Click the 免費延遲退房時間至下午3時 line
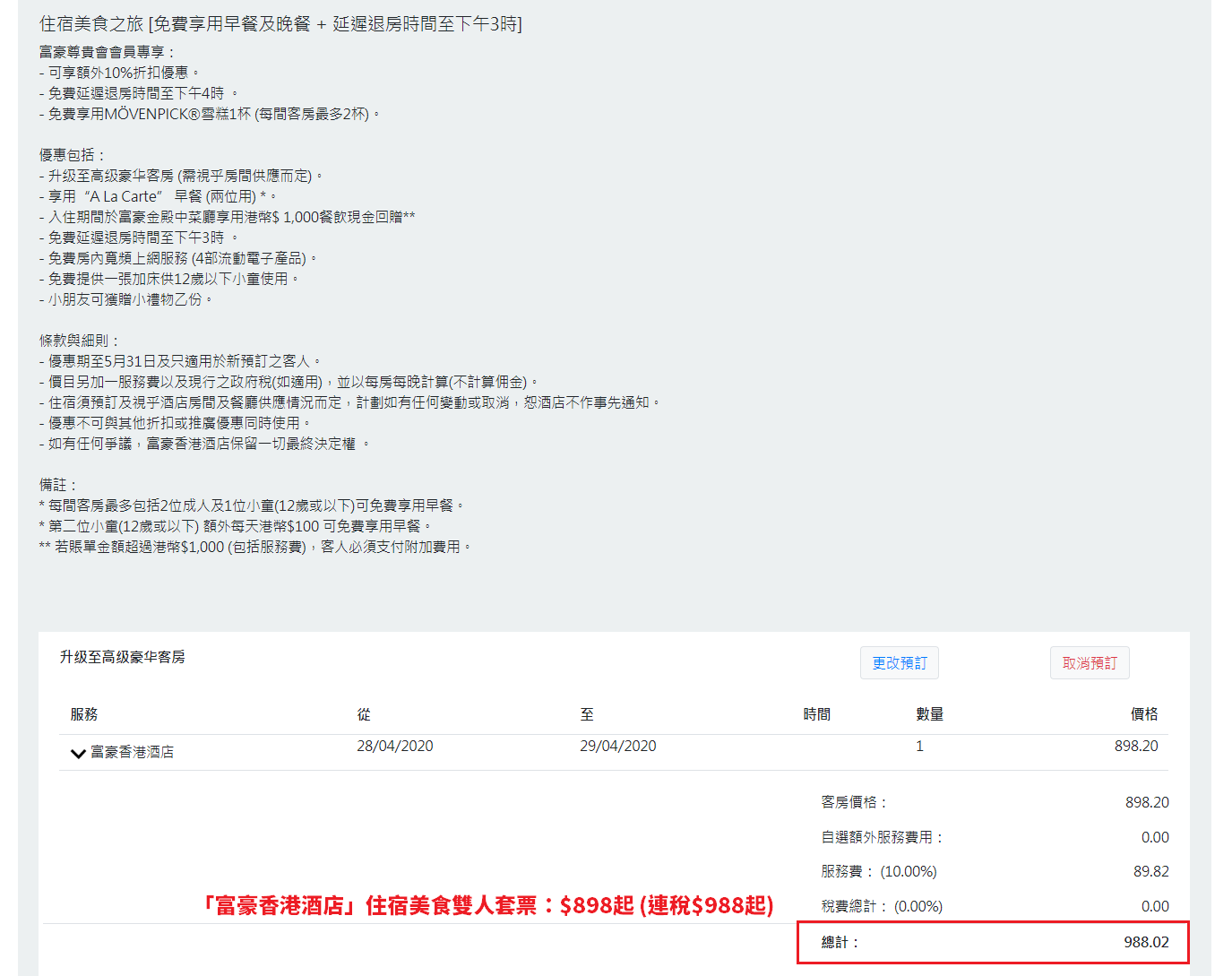 139,238
